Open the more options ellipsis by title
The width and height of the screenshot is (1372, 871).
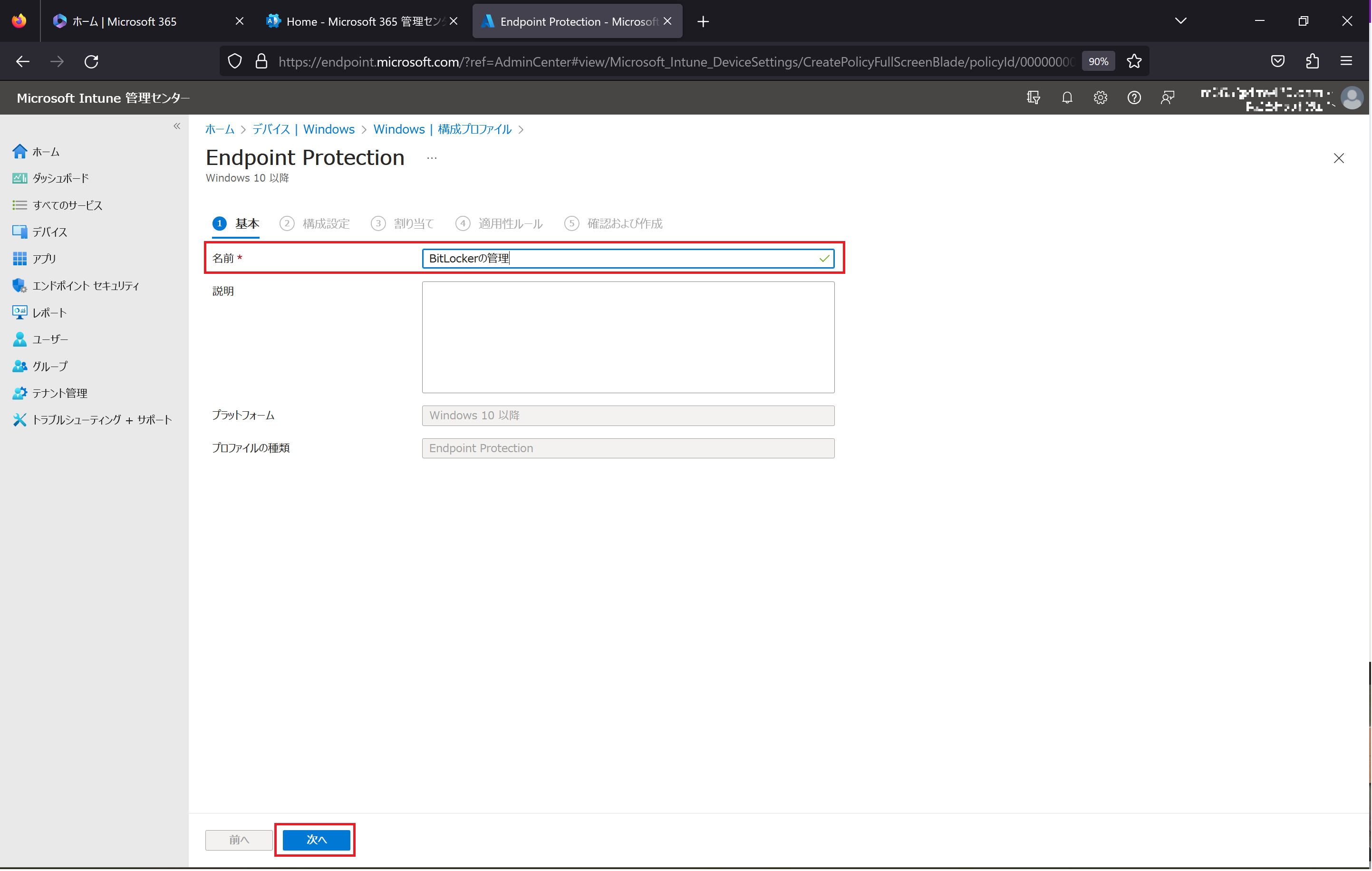pyautogui.click(x=432, y=158)
